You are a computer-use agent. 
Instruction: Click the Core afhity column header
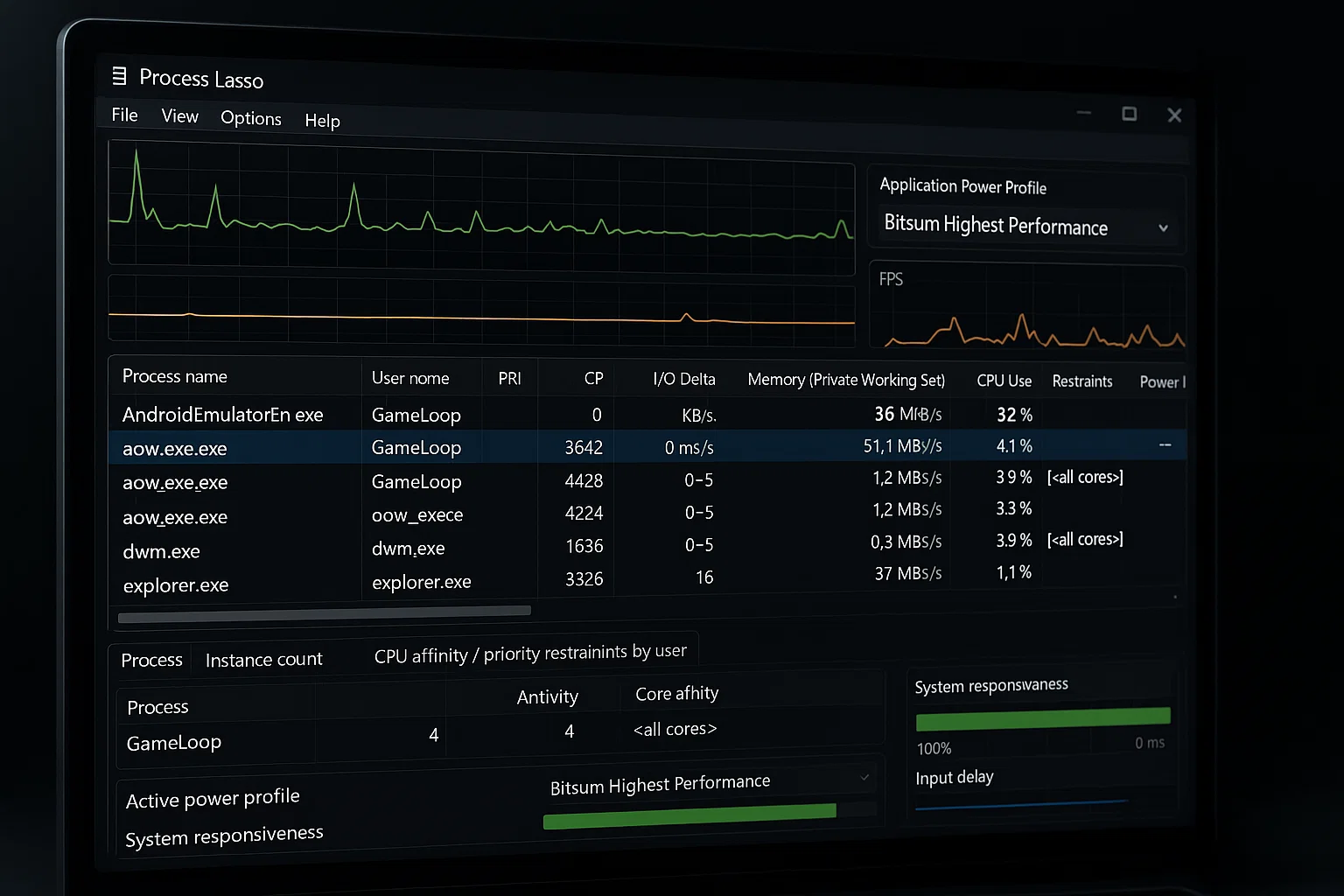coord(676,694)
